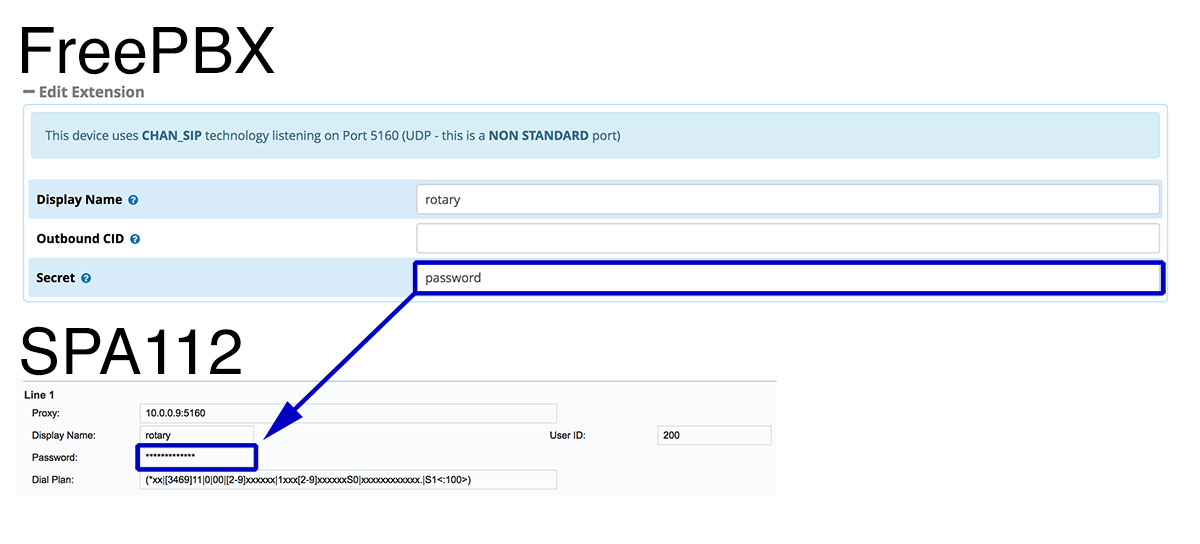Select the 'User ID:' label
1200x544 pixels.
pyautogui.click(x=567, y=435)
